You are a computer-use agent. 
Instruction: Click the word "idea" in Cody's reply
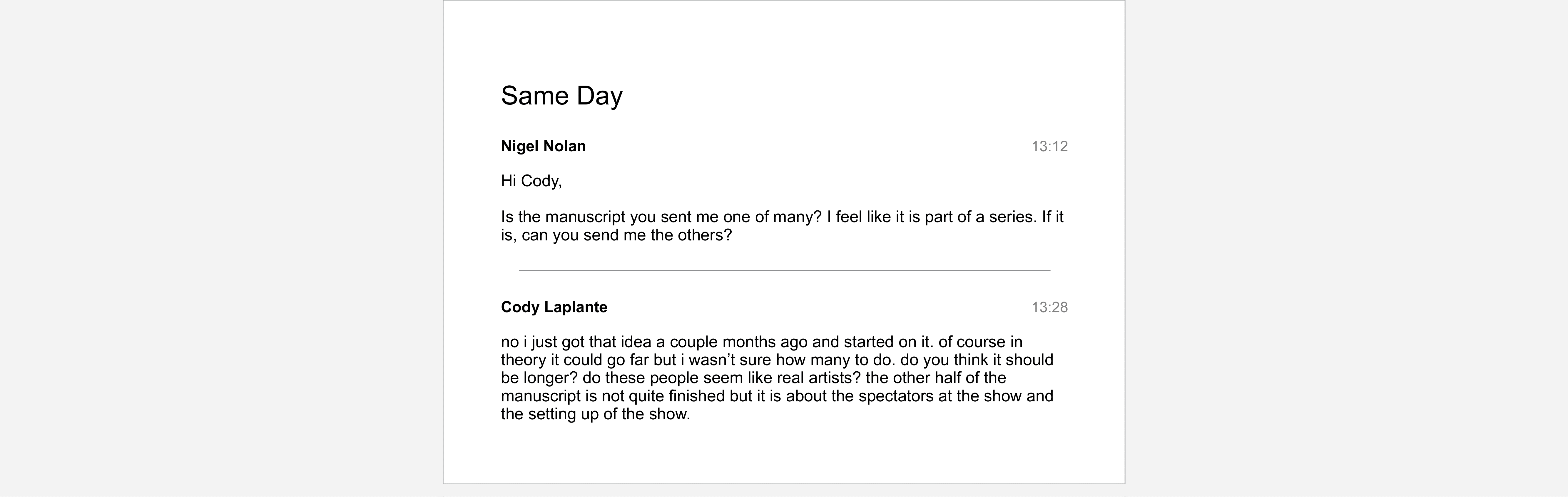tap(636, 342)
